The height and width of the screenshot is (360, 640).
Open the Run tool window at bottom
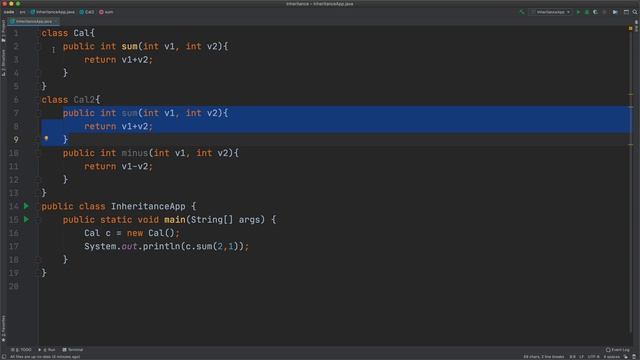coord(47,350)
